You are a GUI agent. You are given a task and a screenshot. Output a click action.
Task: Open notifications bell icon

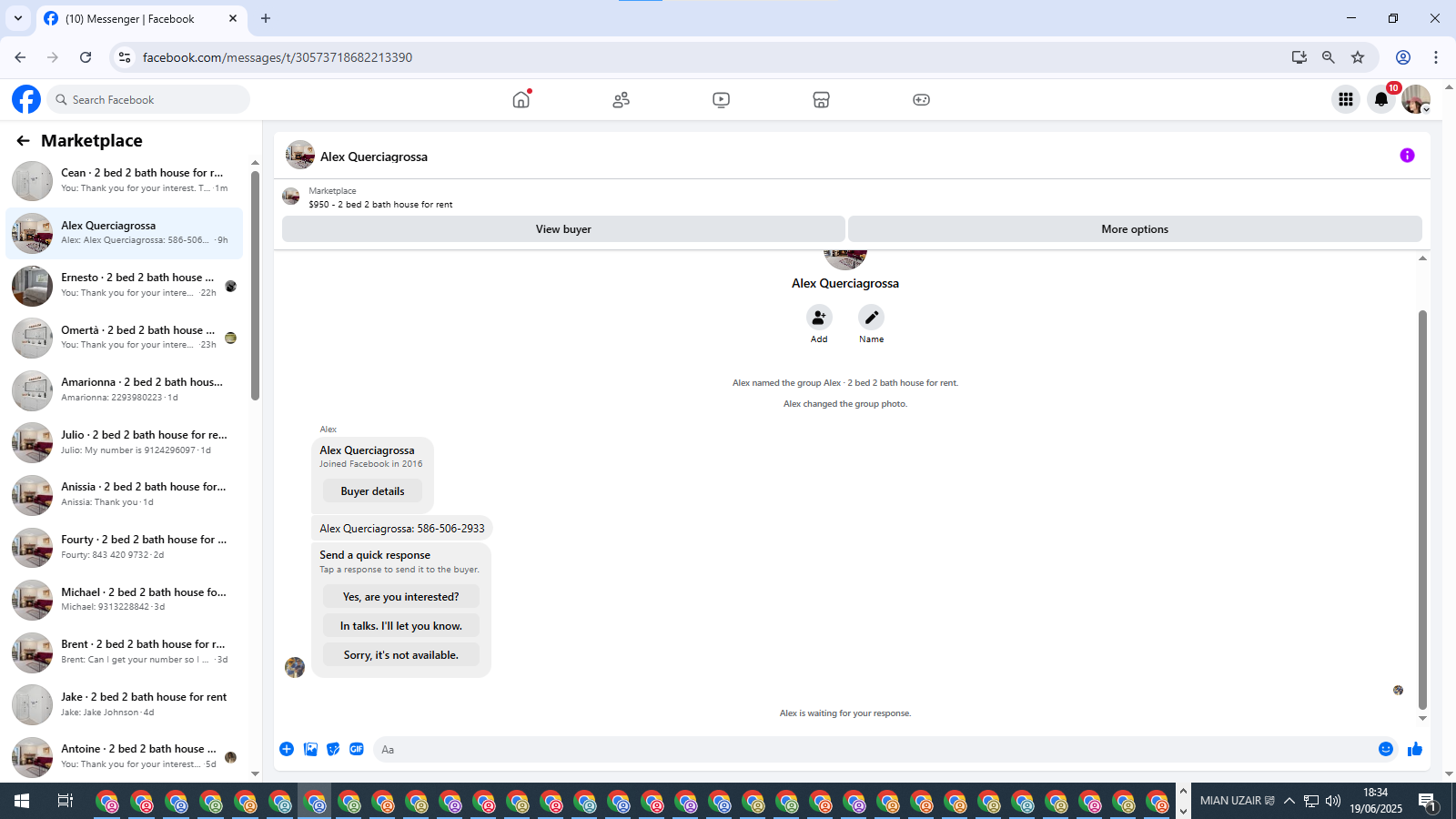[x=1381, y=99]
